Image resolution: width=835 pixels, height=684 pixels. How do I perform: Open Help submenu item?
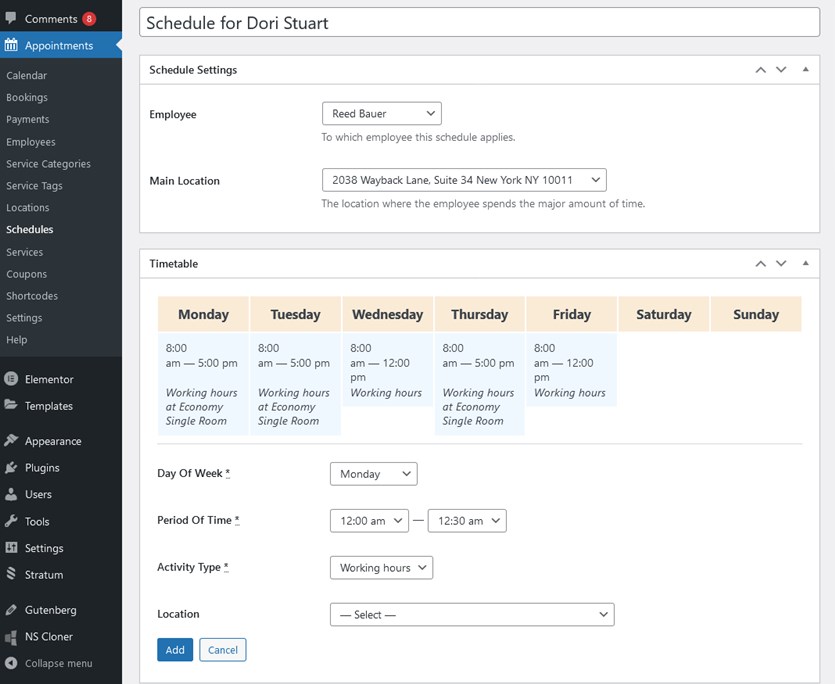coord(17,339)
